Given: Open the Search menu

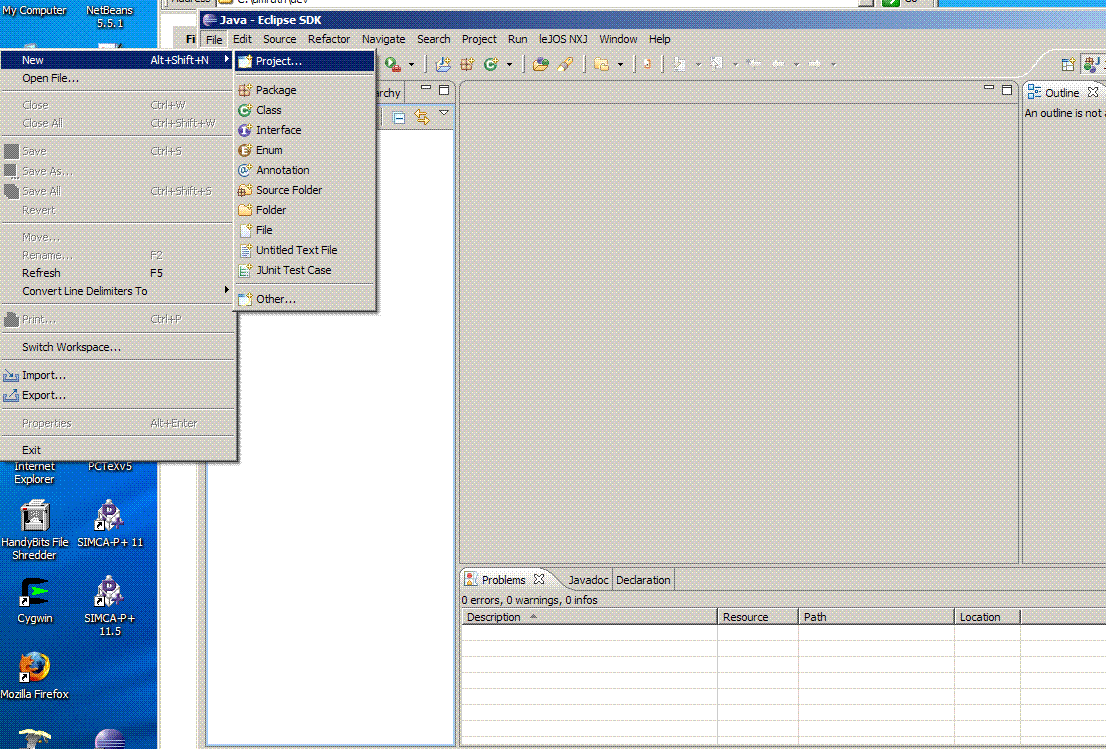Looking at the screenshot, I should point(434,39).
